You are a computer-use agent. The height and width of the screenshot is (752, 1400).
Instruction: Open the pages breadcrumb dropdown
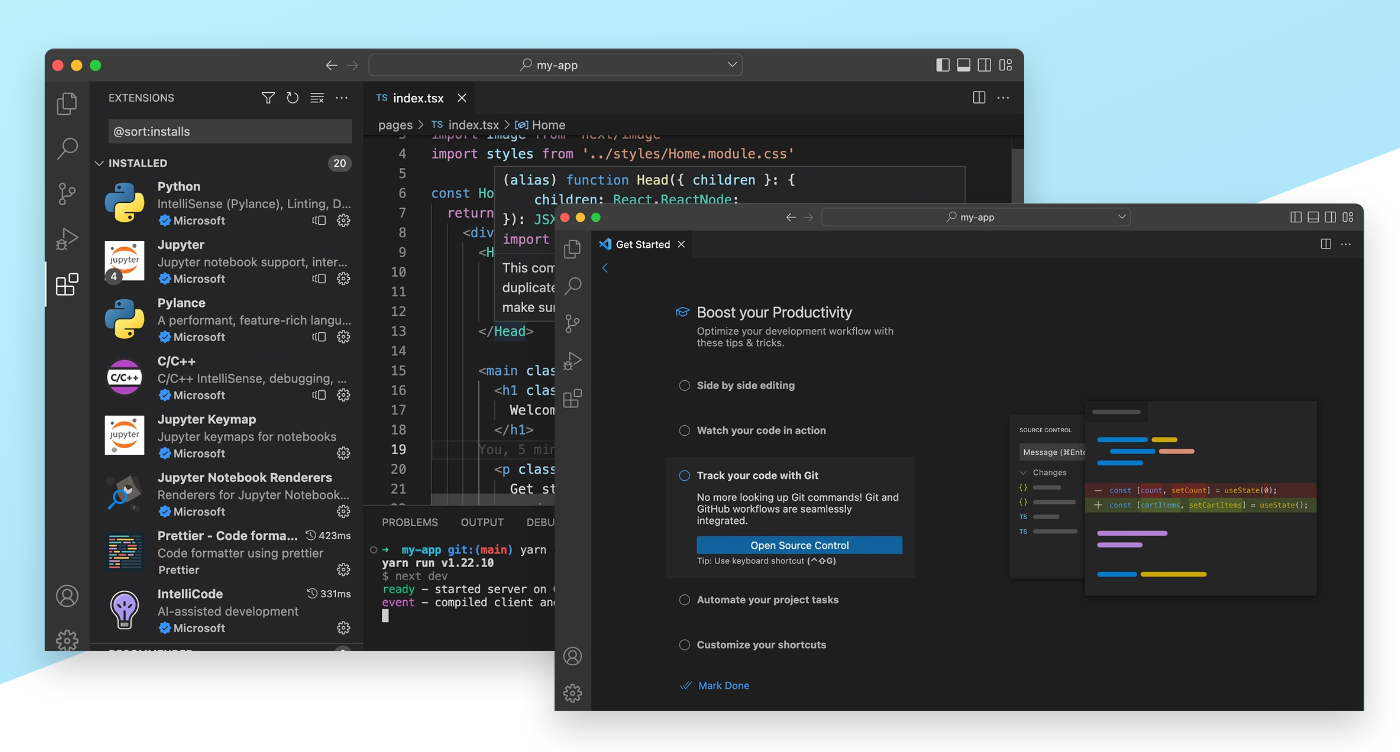click(395, 125)
